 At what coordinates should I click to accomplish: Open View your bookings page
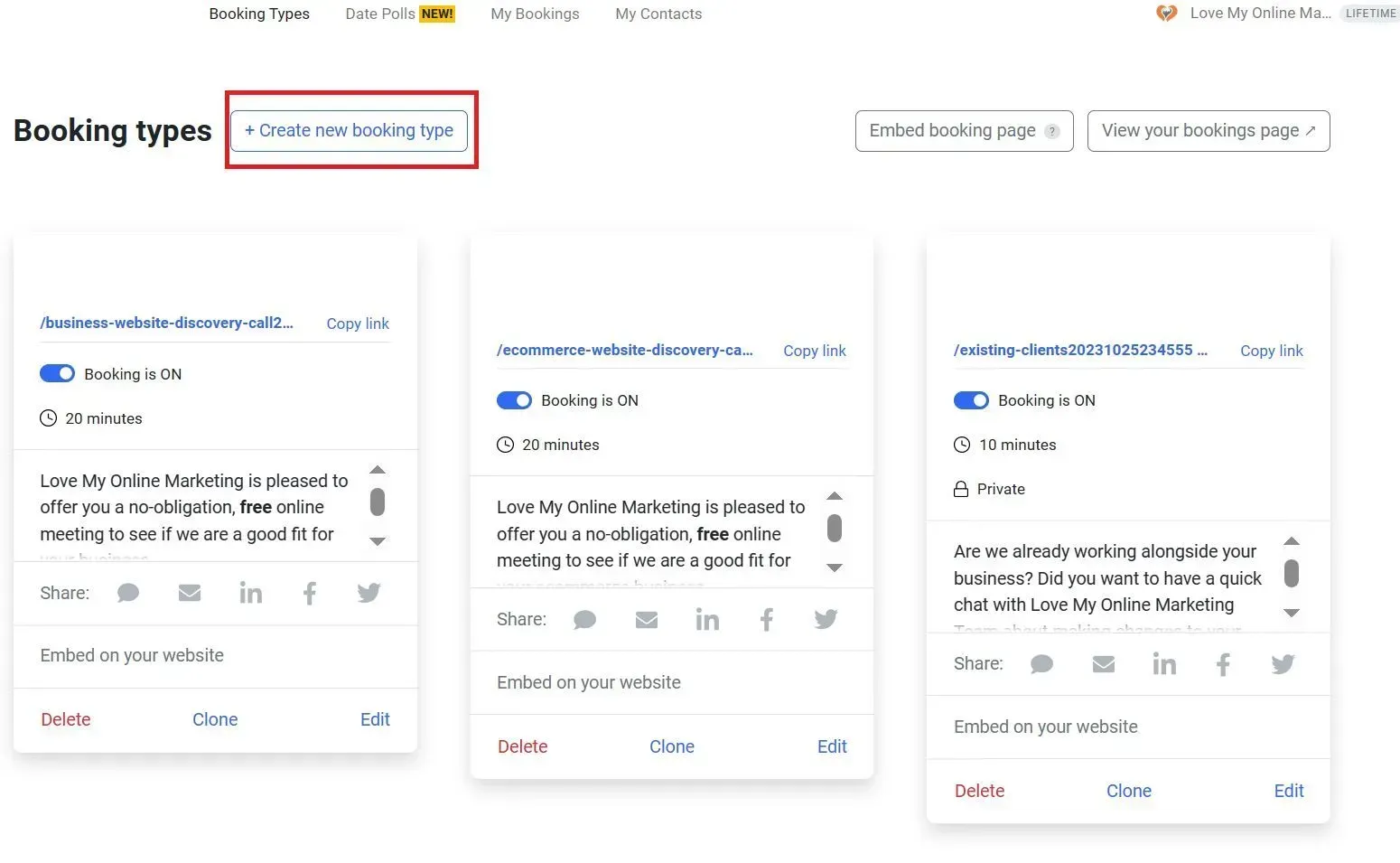point(1209,131)
